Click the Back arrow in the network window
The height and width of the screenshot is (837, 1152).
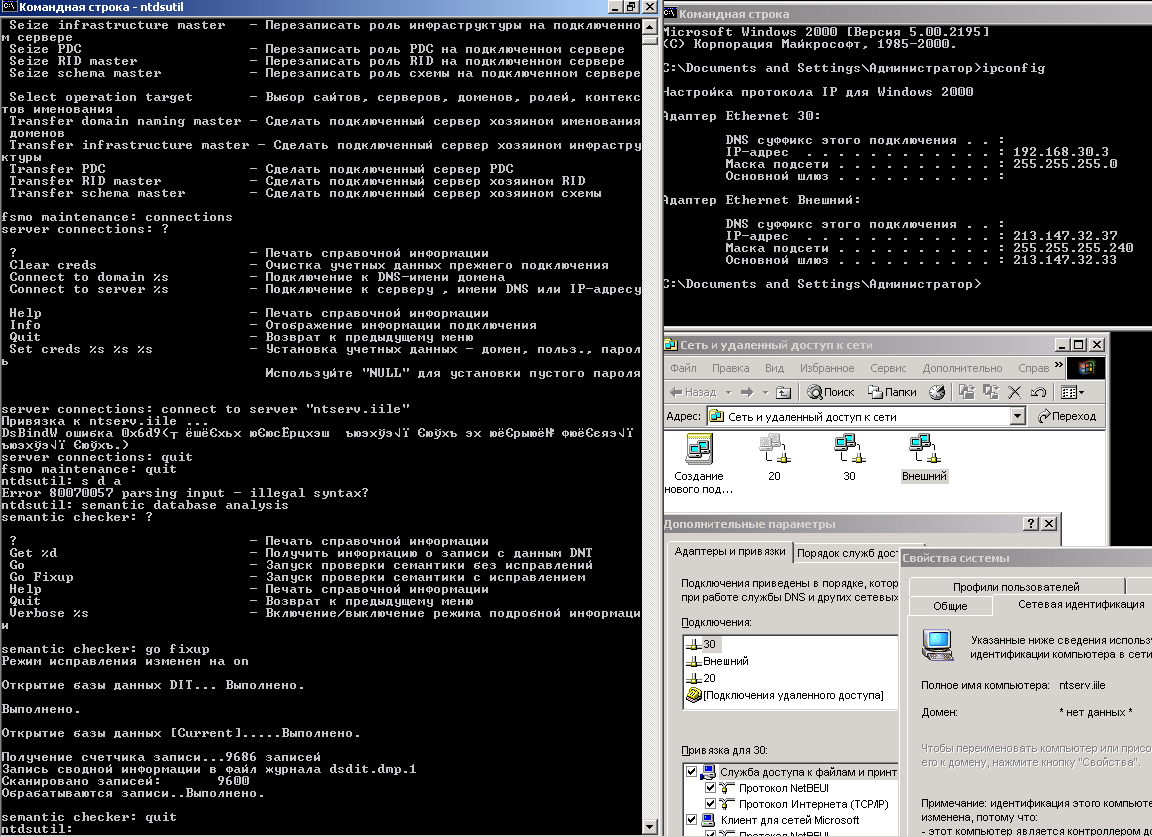(x=676, y=392)
